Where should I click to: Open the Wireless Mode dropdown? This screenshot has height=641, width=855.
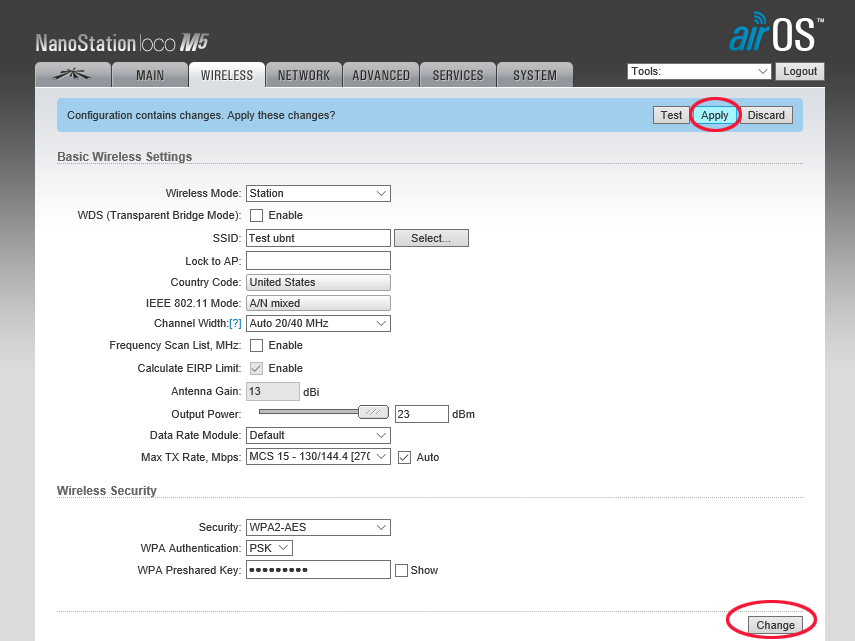(318, 193)
